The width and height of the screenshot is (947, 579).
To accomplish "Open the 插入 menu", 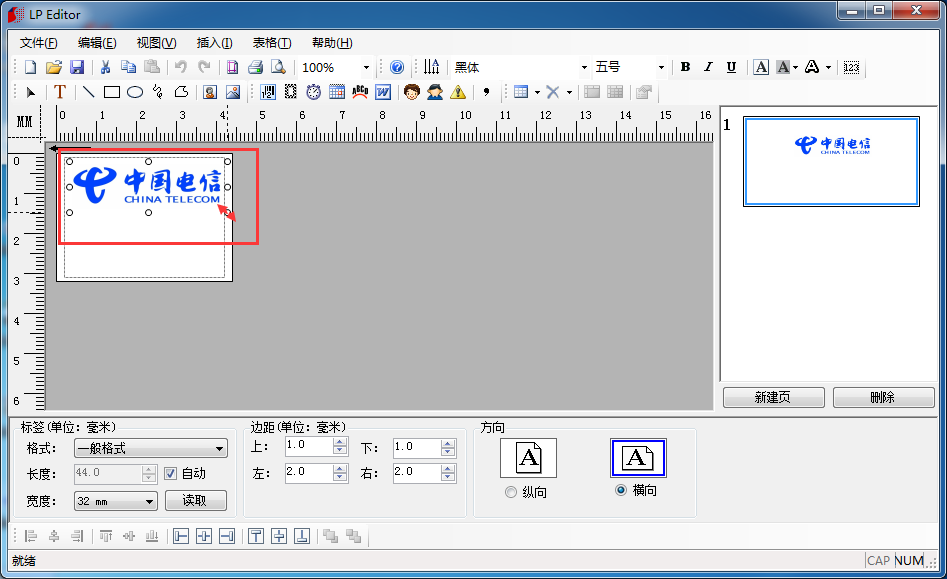I will (x=214, y=43).
